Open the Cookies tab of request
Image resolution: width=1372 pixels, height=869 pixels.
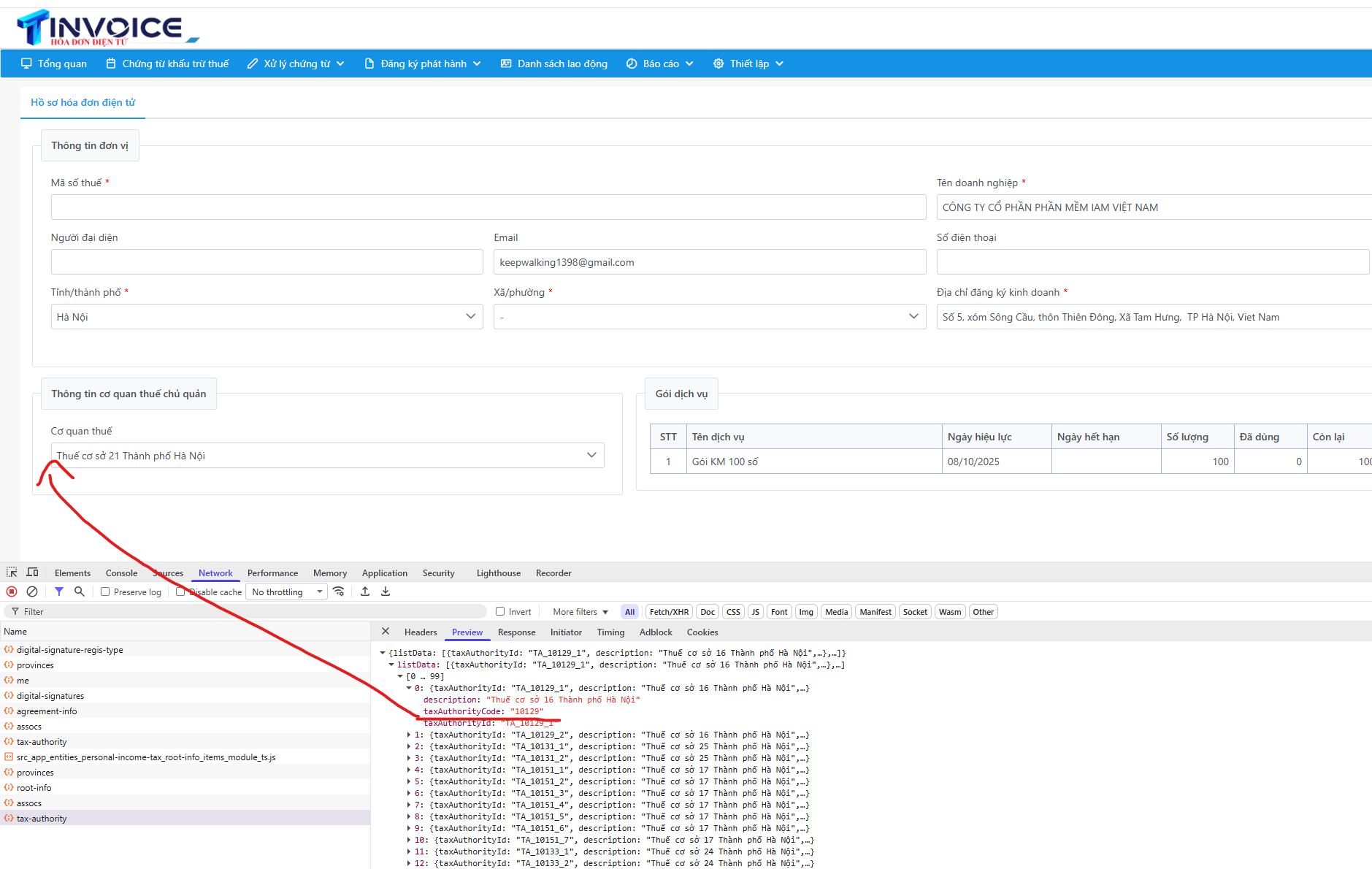tap(702, 632)
